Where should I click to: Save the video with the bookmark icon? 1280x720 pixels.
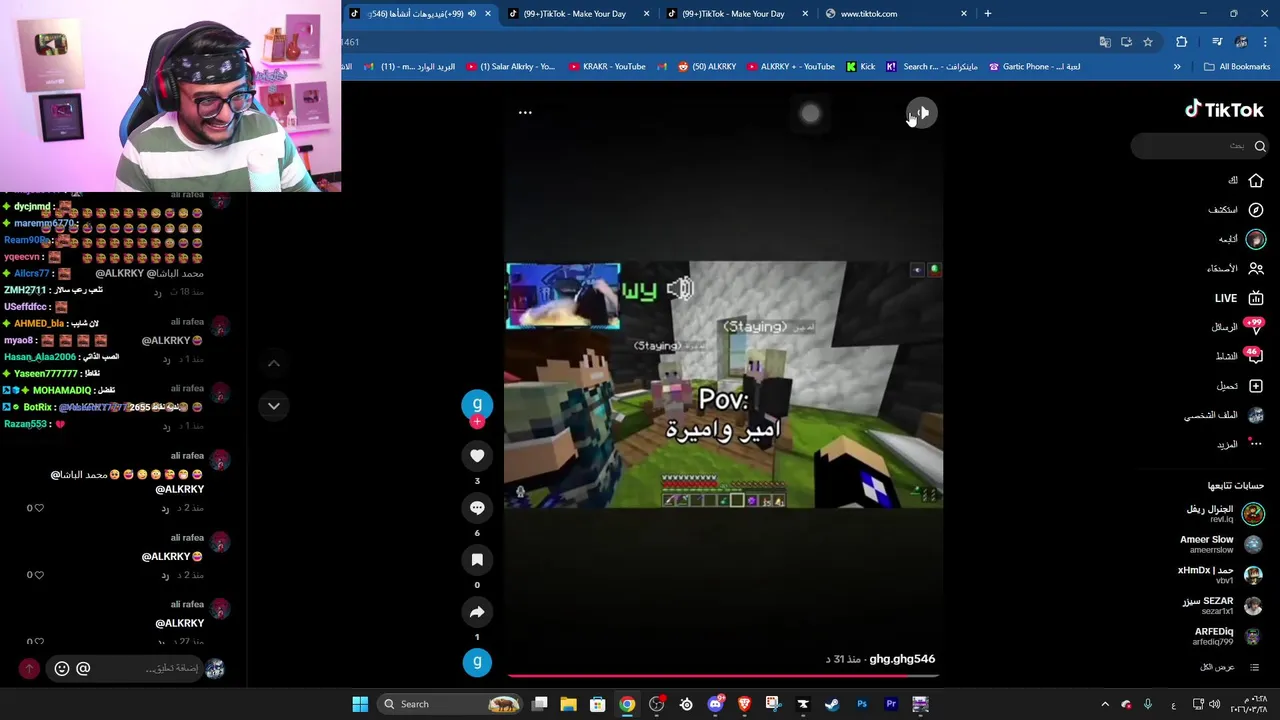(477, 560)
